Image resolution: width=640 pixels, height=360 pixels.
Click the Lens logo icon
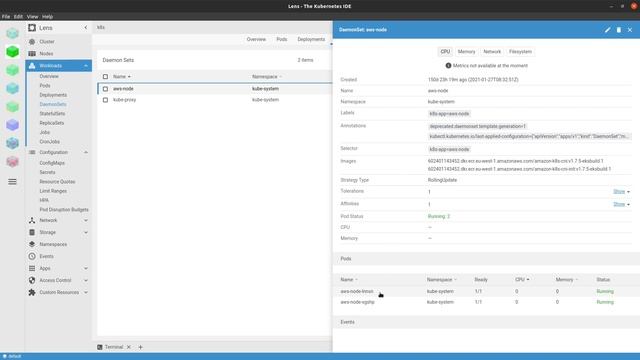coord(32,28)
